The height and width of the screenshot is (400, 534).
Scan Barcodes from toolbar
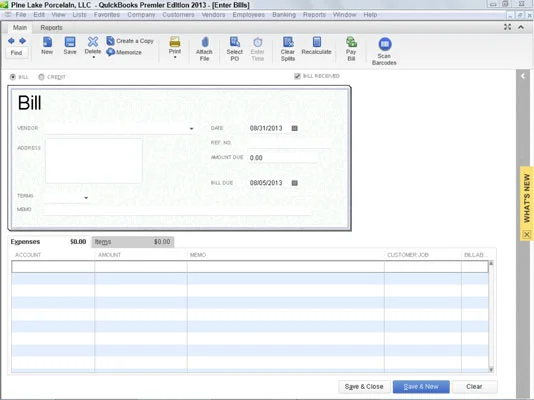point(384,51)
